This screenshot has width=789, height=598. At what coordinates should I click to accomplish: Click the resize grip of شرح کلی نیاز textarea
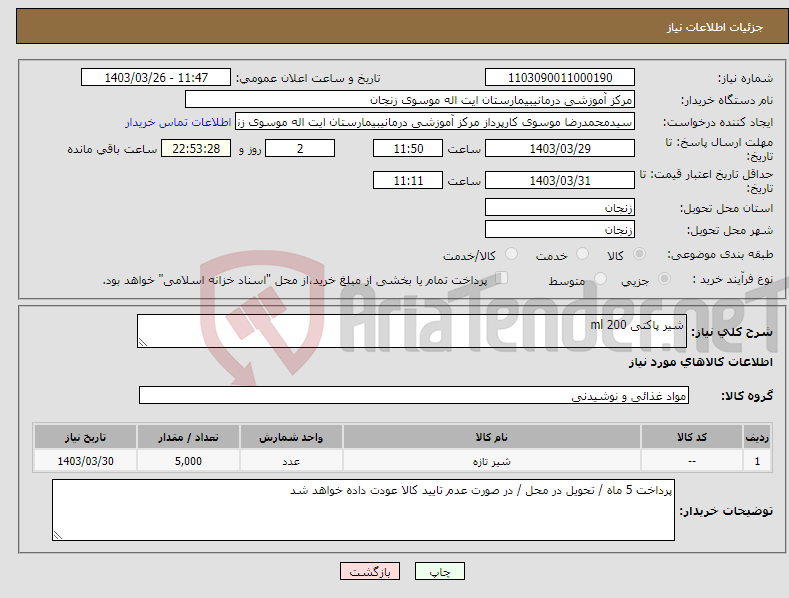[x=143, y=342]
